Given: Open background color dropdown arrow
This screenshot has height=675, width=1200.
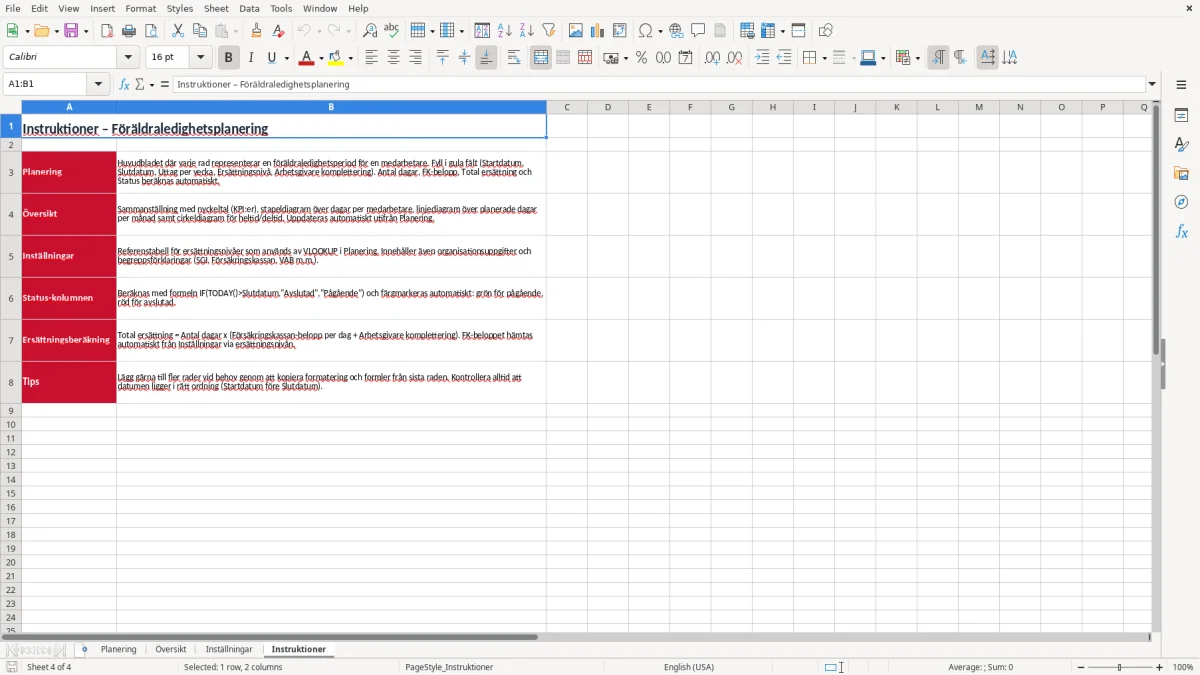Looking at the screenshot, I should coord(350,58).
